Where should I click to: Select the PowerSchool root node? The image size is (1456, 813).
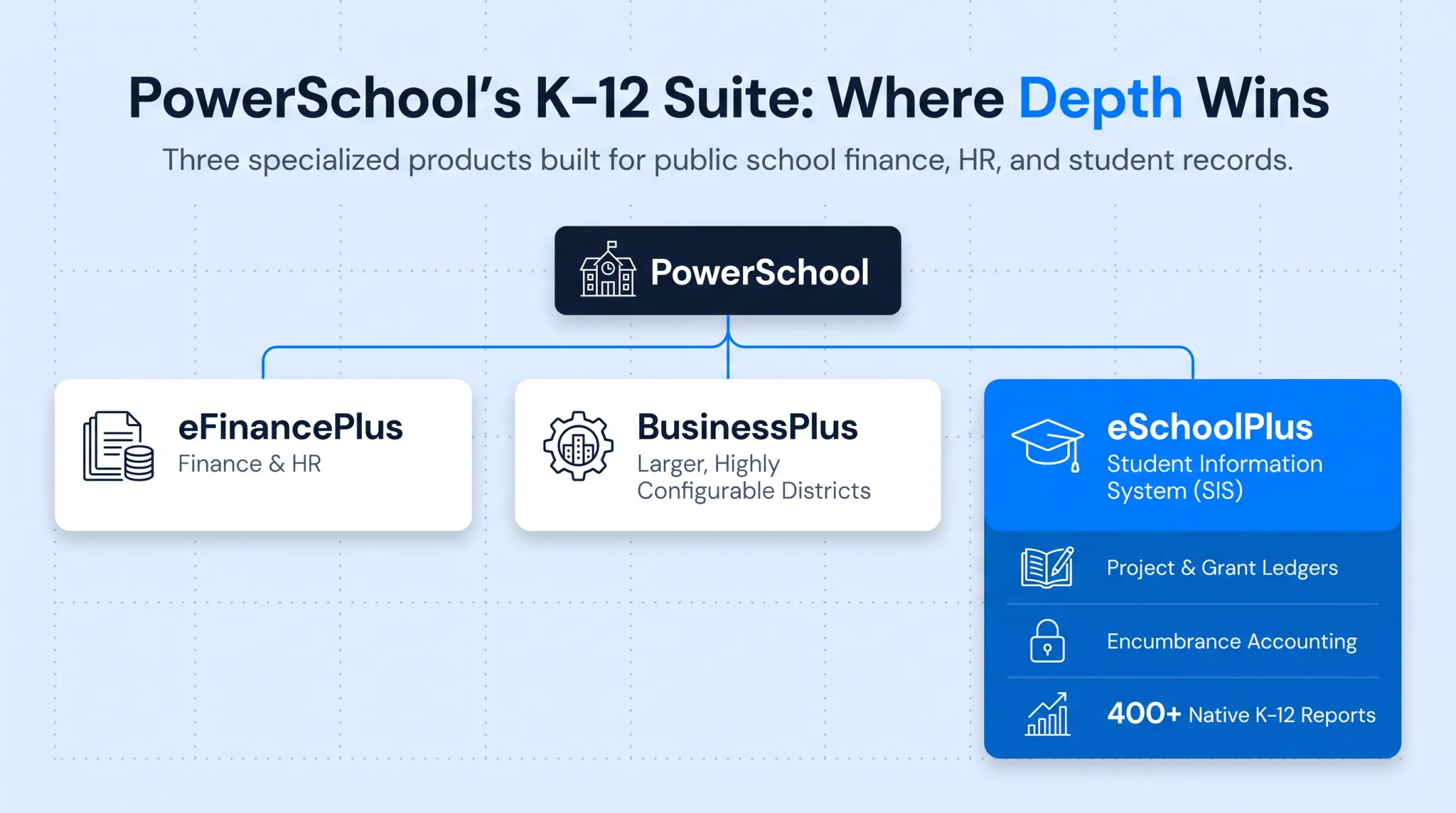tap(728, 270)
